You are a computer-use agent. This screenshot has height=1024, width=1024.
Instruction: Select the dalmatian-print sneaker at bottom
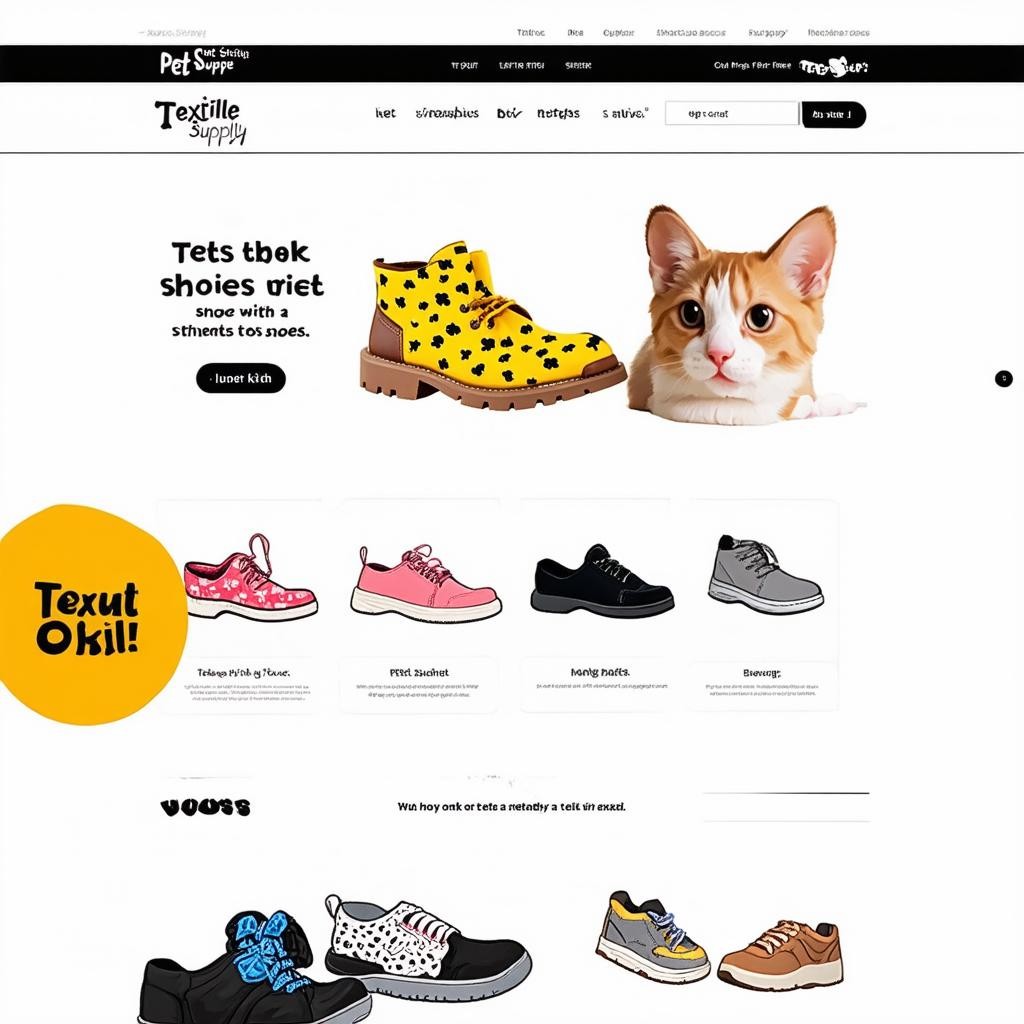click(428, 947)
